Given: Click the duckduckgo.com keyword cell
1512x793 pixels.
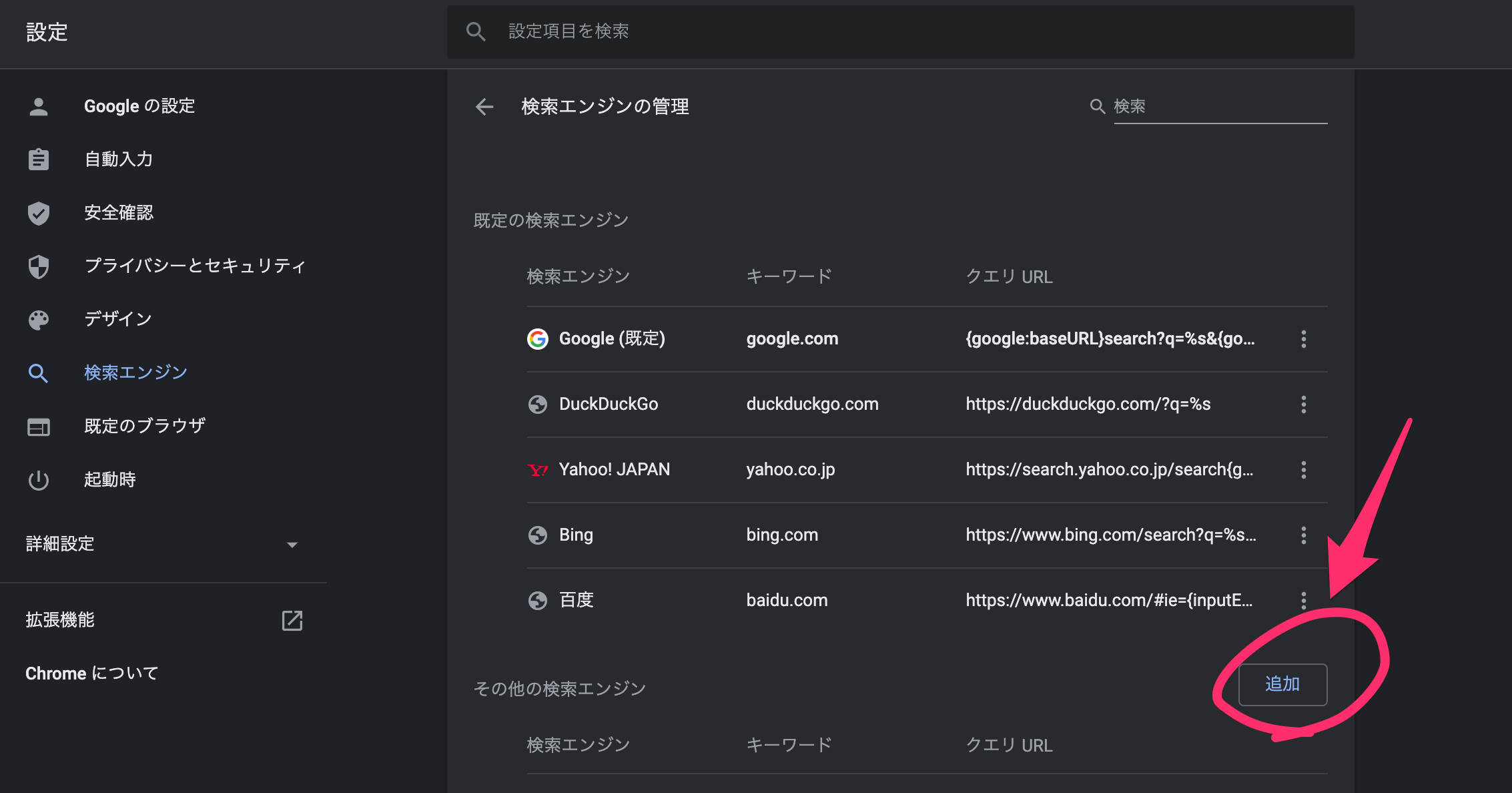Looking at the screenshot, I should coord(812,405).
